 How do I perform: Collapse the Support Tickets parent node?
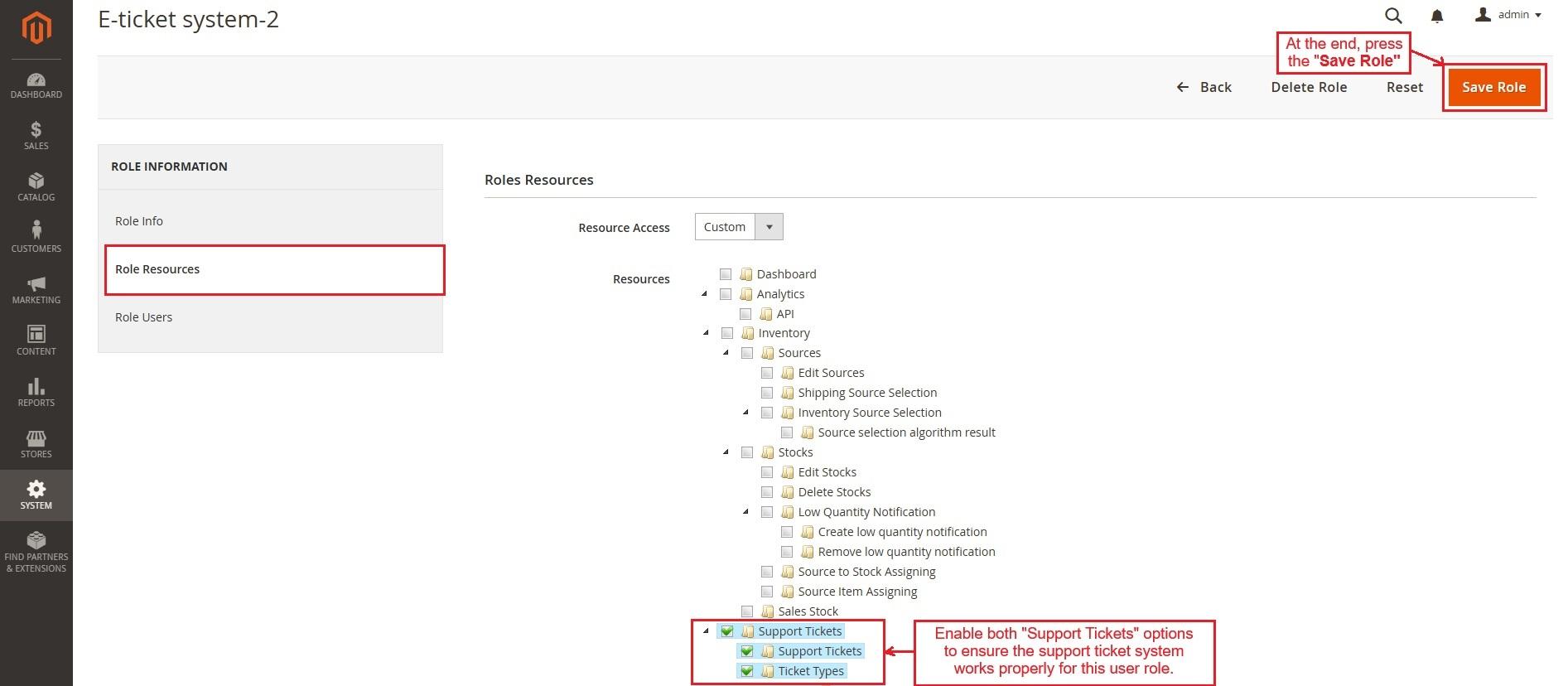706,631
